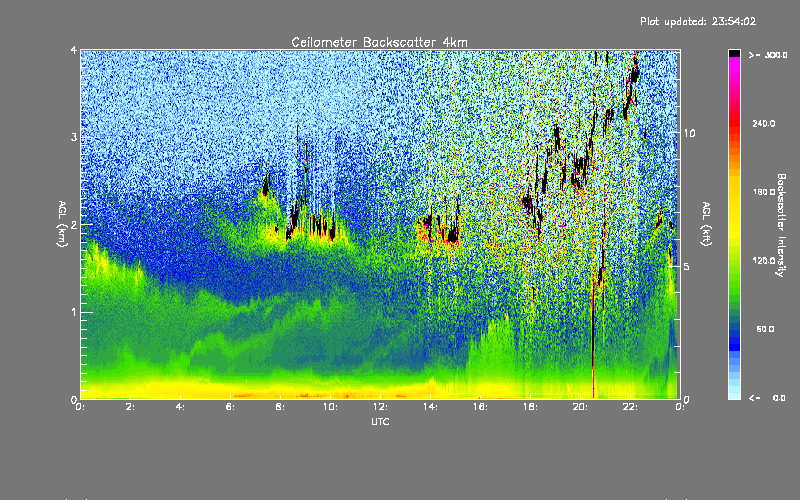Click the "<= 0.0" colorbar minimum label

[x=768, y=398]
